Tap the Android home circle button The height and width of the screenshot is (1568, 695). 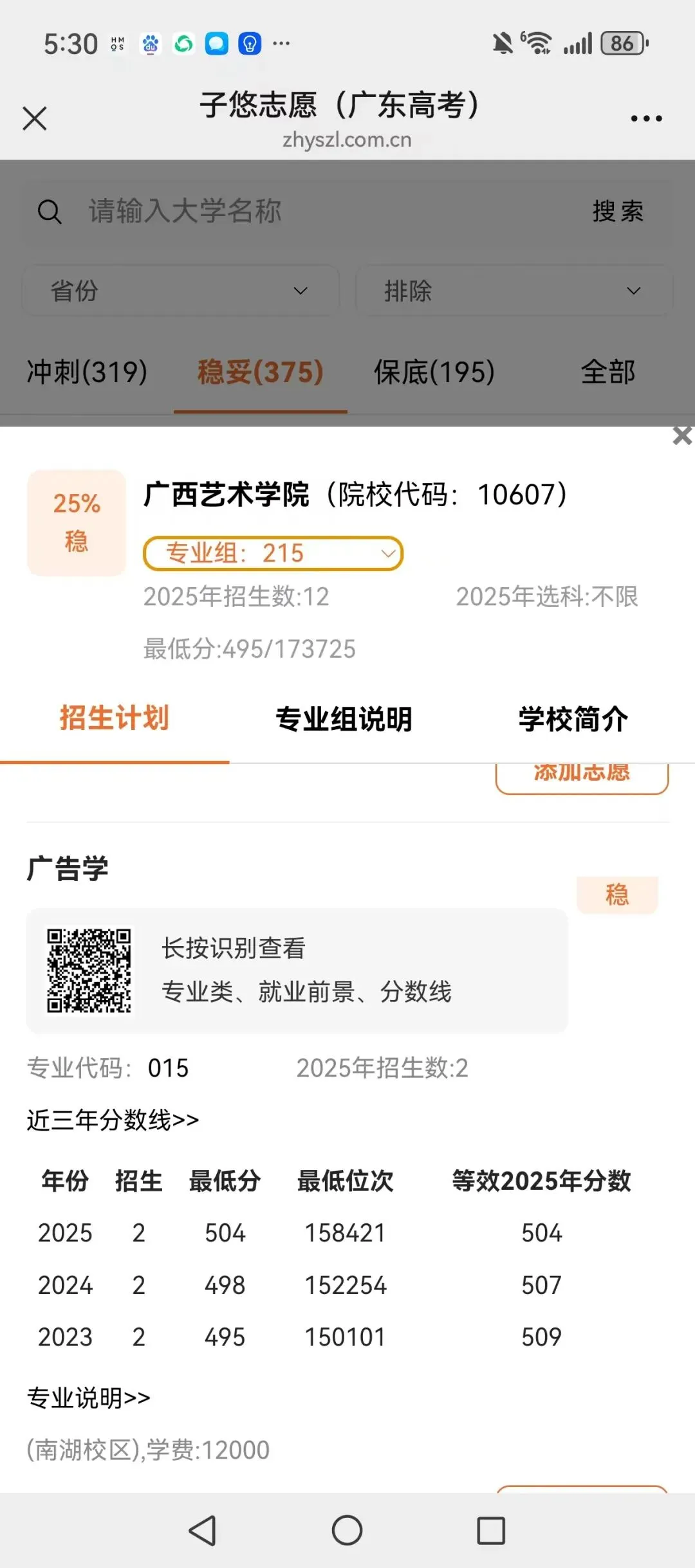347,1530
